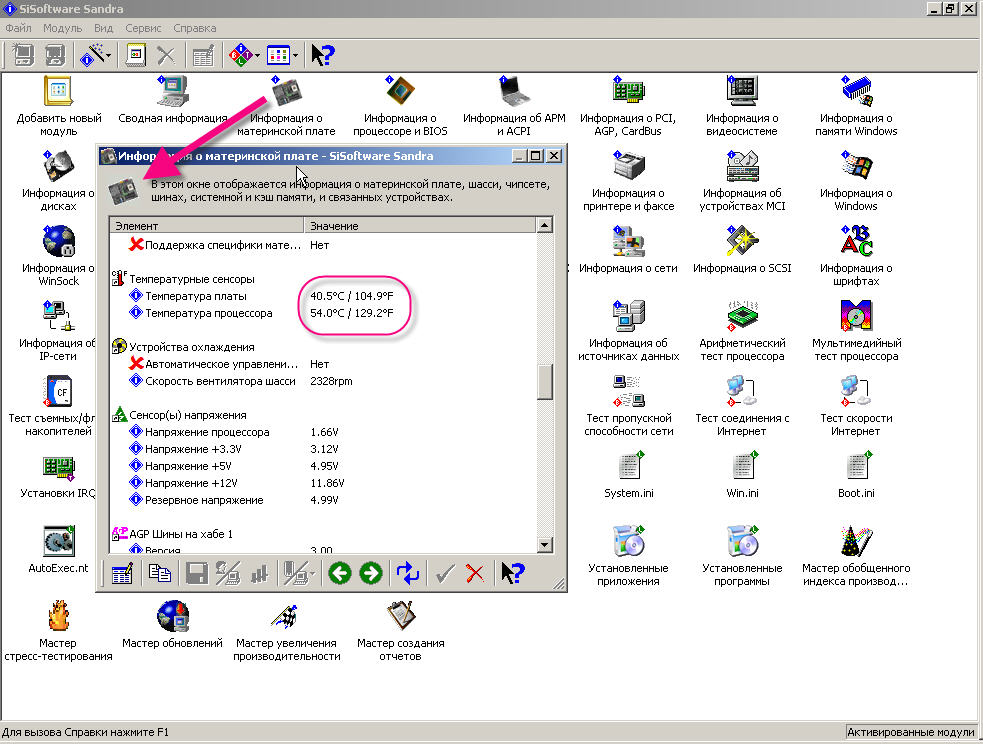Open Установленные программы module
Screen dimensions: 983x744
[x=742, y=557]
